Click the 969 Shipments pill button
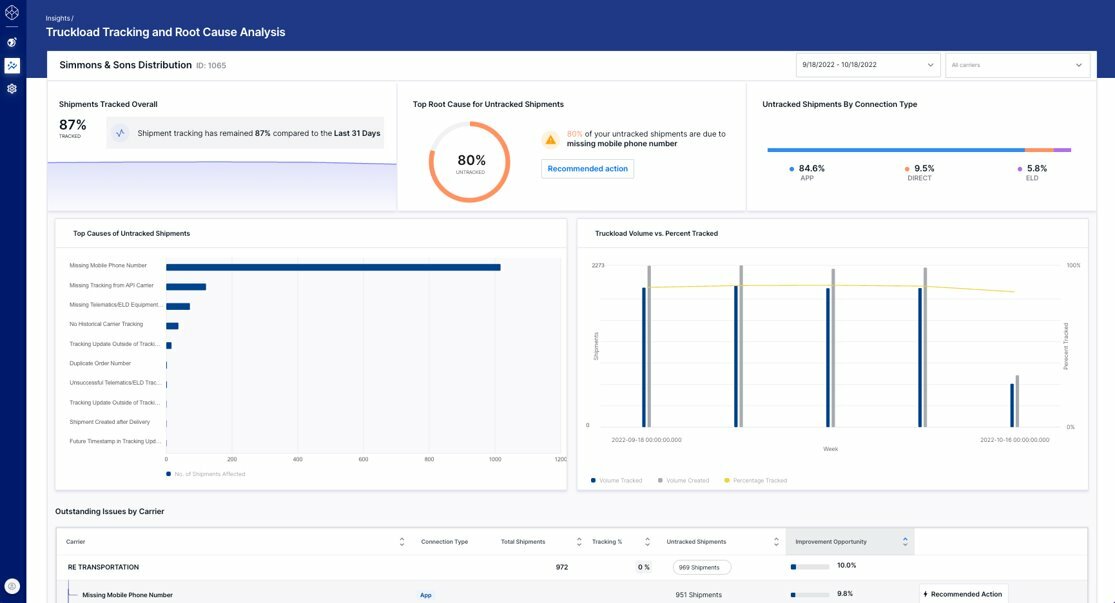1115x603 pixels. click(701, 567)
